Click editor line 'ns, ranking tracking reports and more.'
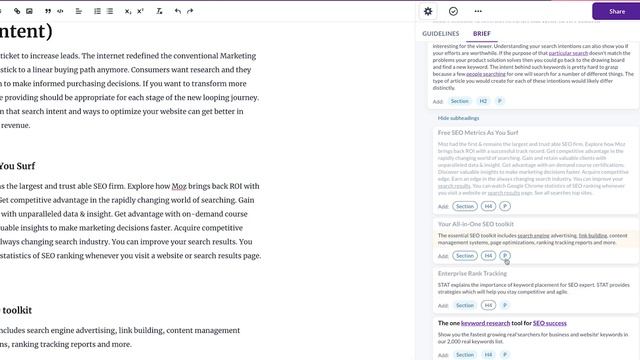640x360 pixels. click(x=66, y=344)
